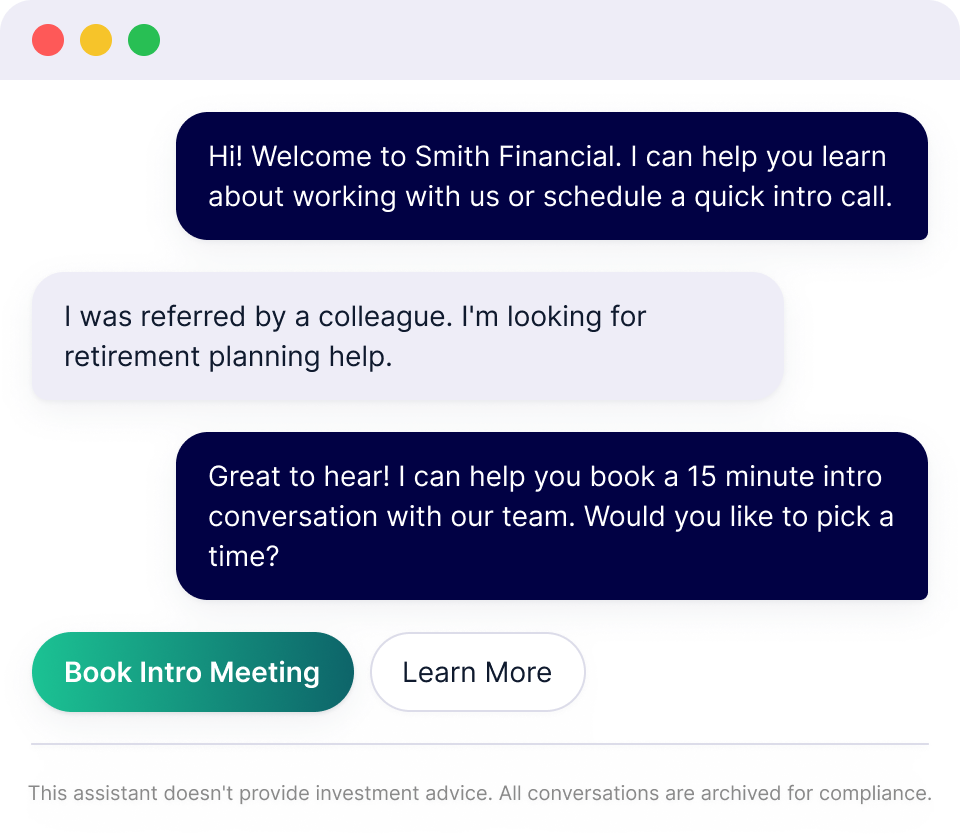Click the investment advice disclaimer sentence
Image resolution: width=960 pixels, height=840 pixels.
(x=260, y=794)
